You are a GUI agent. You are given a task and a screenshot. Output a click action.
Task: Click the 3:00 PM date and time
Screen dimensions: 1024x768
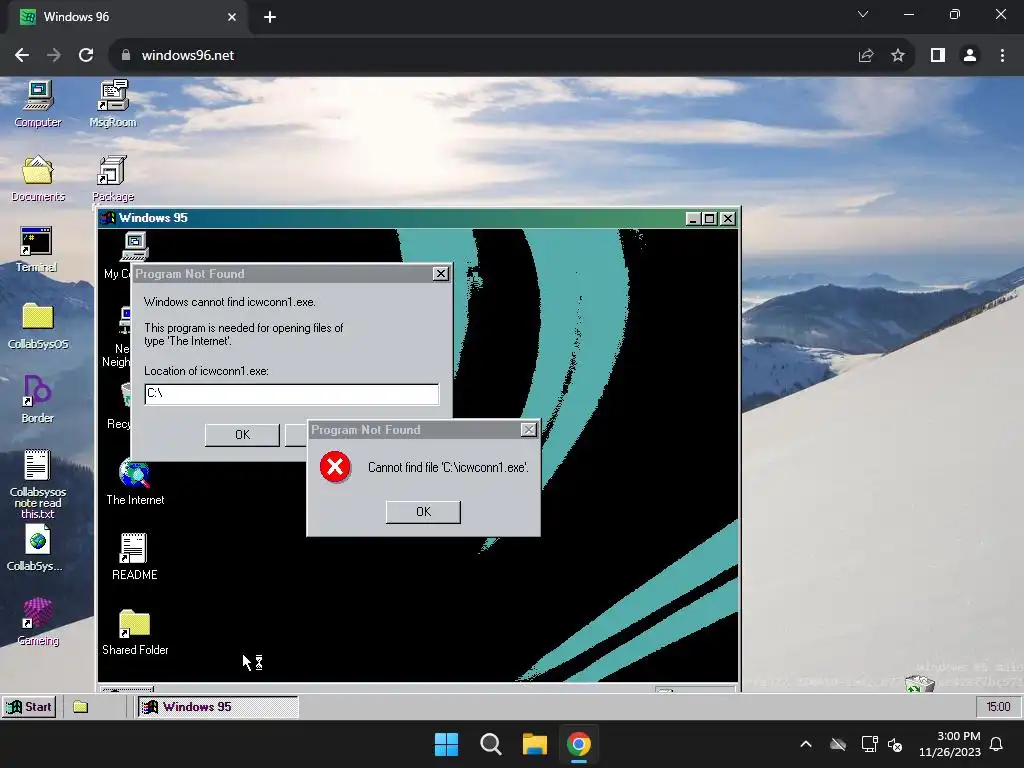950,744
